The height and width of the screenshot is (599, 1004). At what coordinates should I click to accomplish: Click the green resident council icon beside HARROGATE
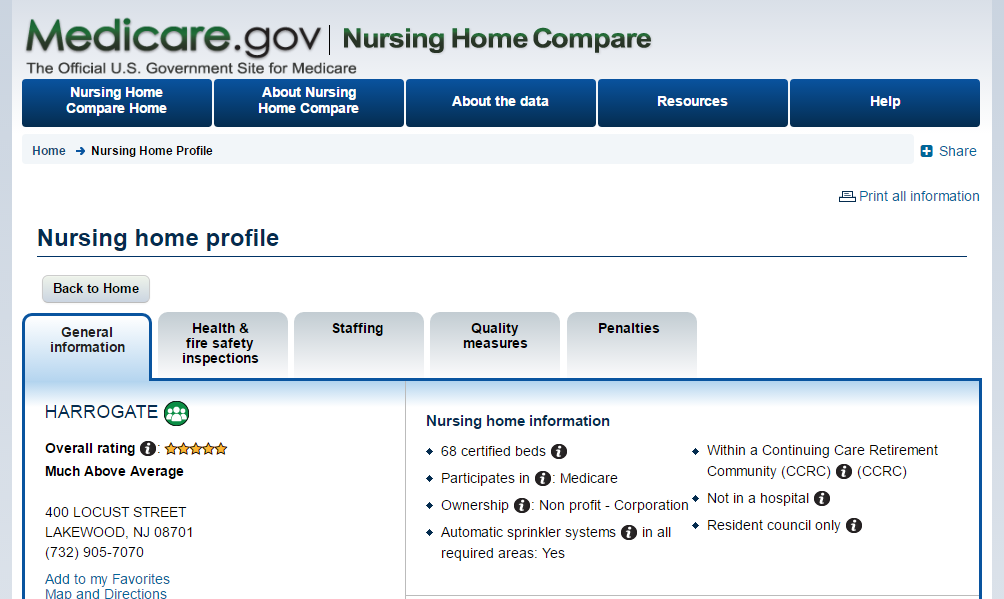tap(177, 412)
